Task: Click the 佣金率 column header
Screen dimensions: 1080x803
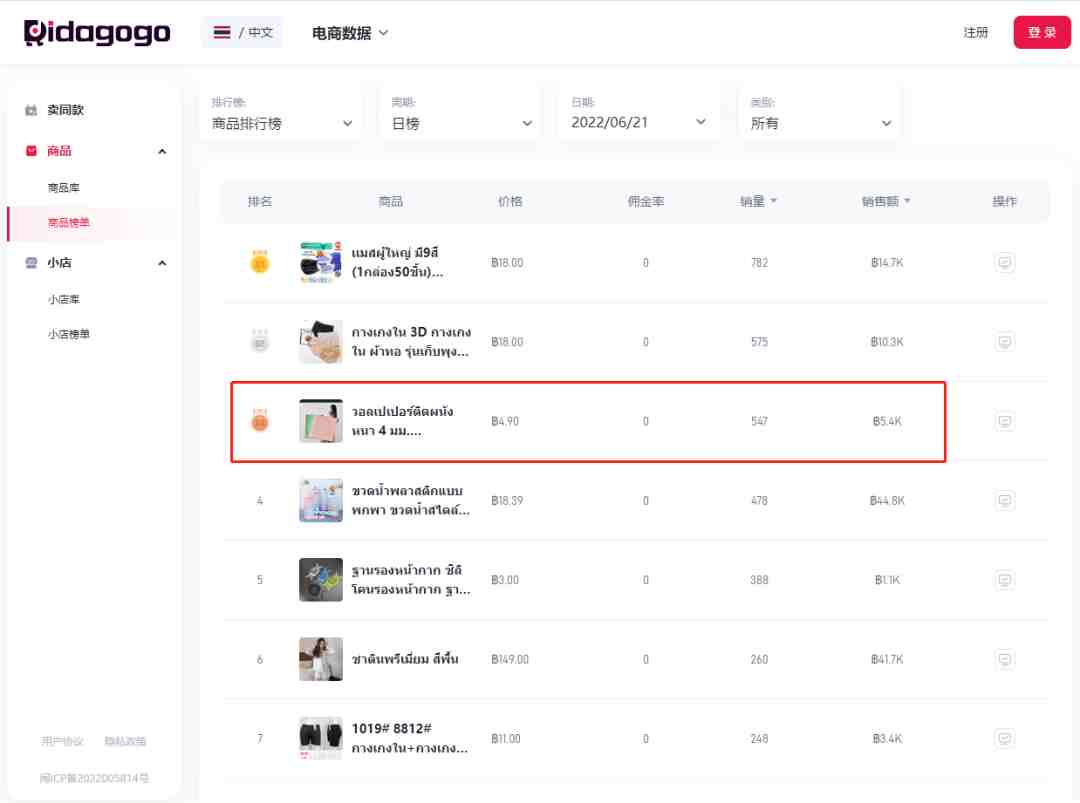Action: tap(645, 201)
